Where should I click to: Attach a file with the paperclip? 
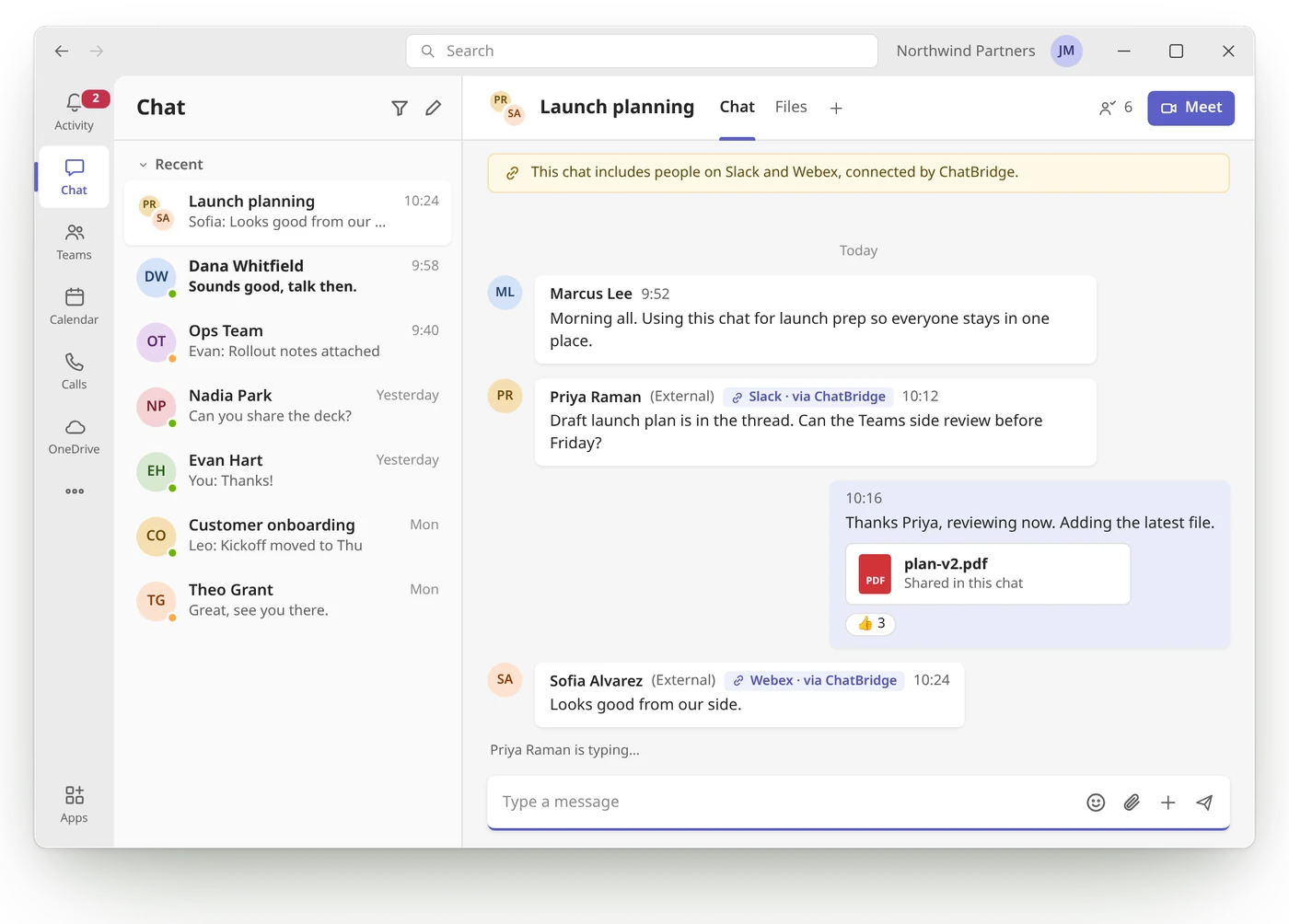[x=1132, y=803]
